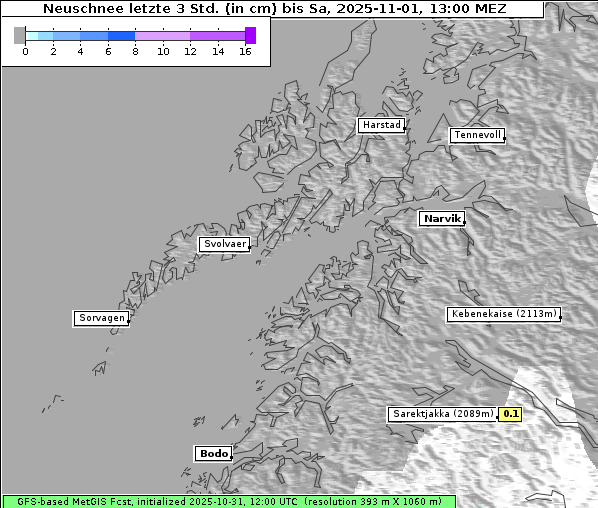Select the Svolvaer location label
The width and height of the screenshot is (598, 508).
[x=225, y=244]
